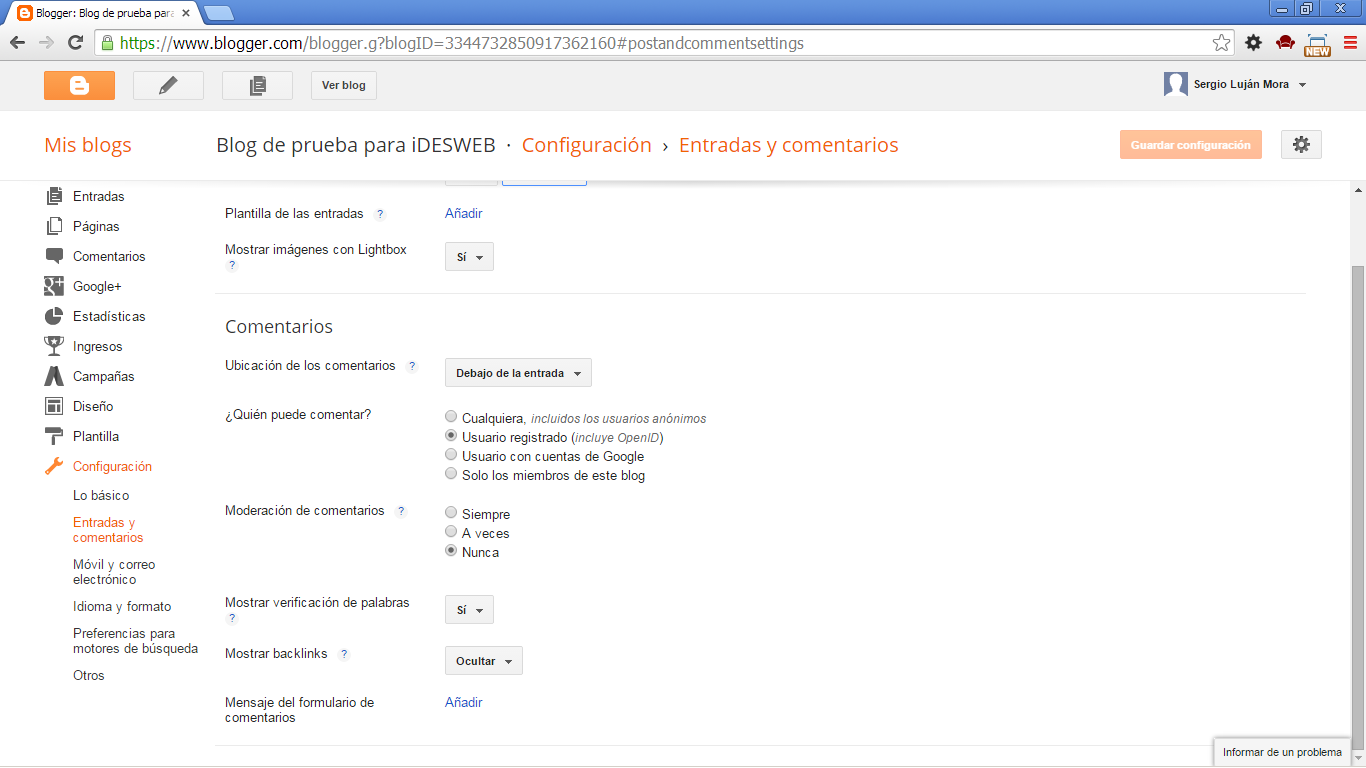Open Entradas y comentarios submenu
Image resolution: width=1366 pixels, height=768 pixels.
[x=108, y=530]
